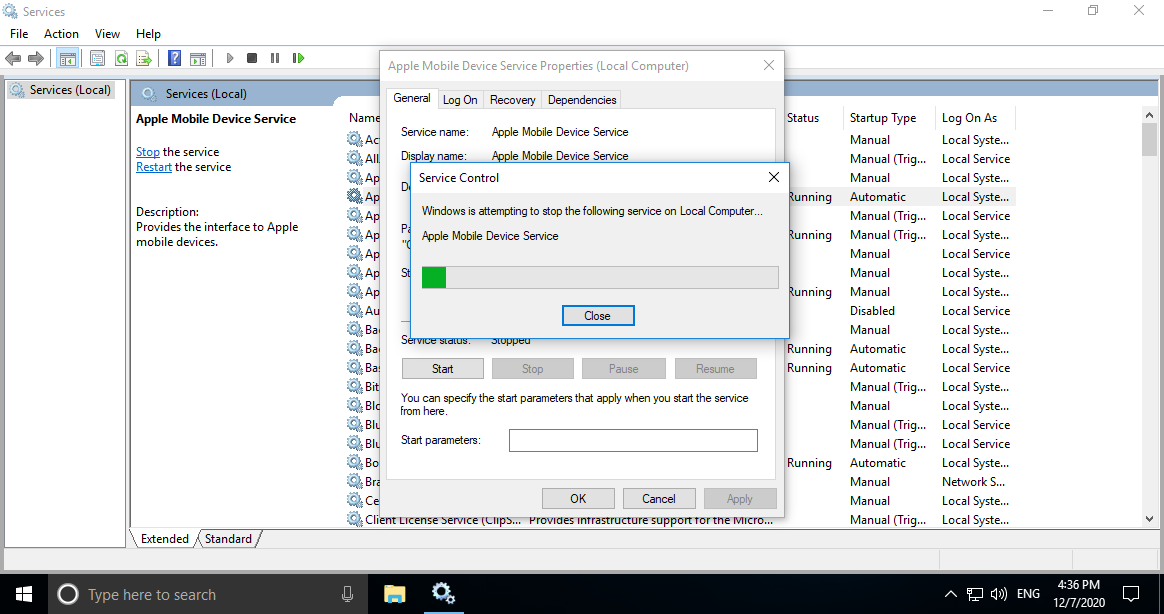Screen dimensions: 1164x614
Task: Click the microphone icon in taskbar search
Action: point(347,594)
